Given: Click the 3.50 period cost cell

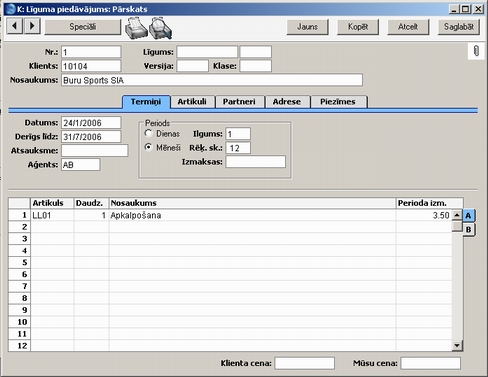Looking at the screenshot, I should tap(424, 215).
